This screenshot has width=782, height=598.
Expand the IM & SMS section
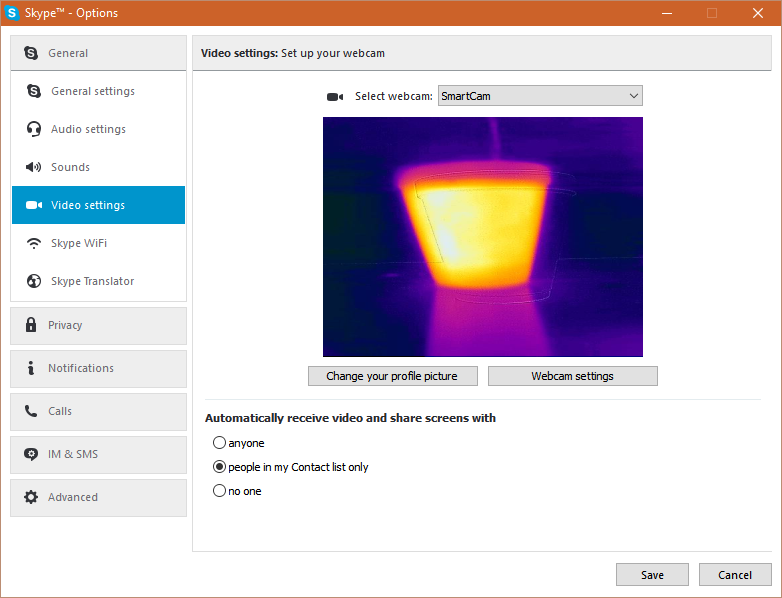[98, 455]
